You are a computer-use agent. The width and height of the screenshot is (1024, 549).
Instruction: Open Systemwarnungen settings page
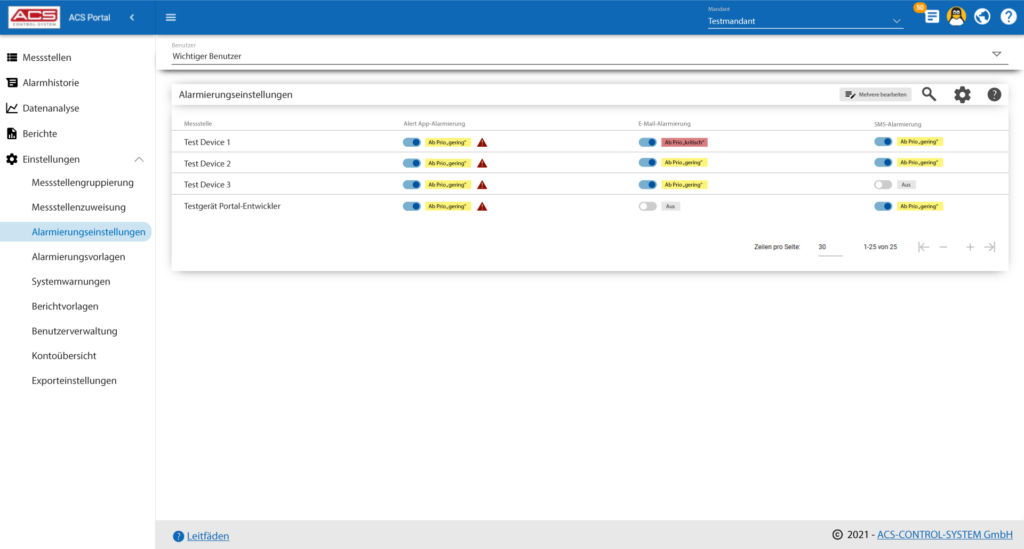71,282
